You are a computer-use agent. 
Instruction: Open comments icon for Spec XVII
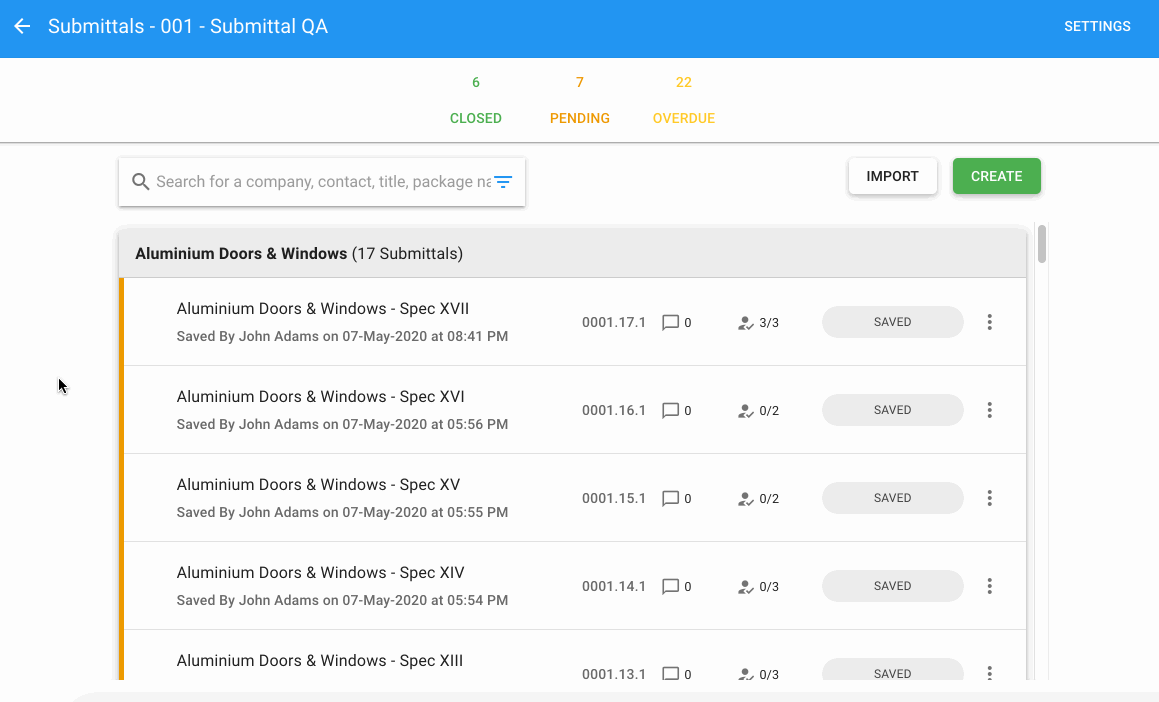coord(670,322)
